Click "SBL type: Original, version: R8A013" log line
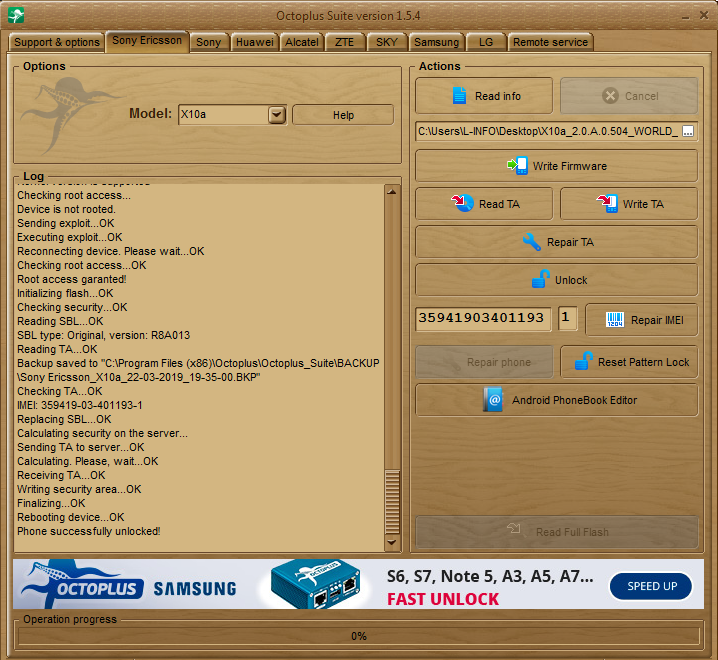Viewport: 718px width, 660px height. pos(103,335)
